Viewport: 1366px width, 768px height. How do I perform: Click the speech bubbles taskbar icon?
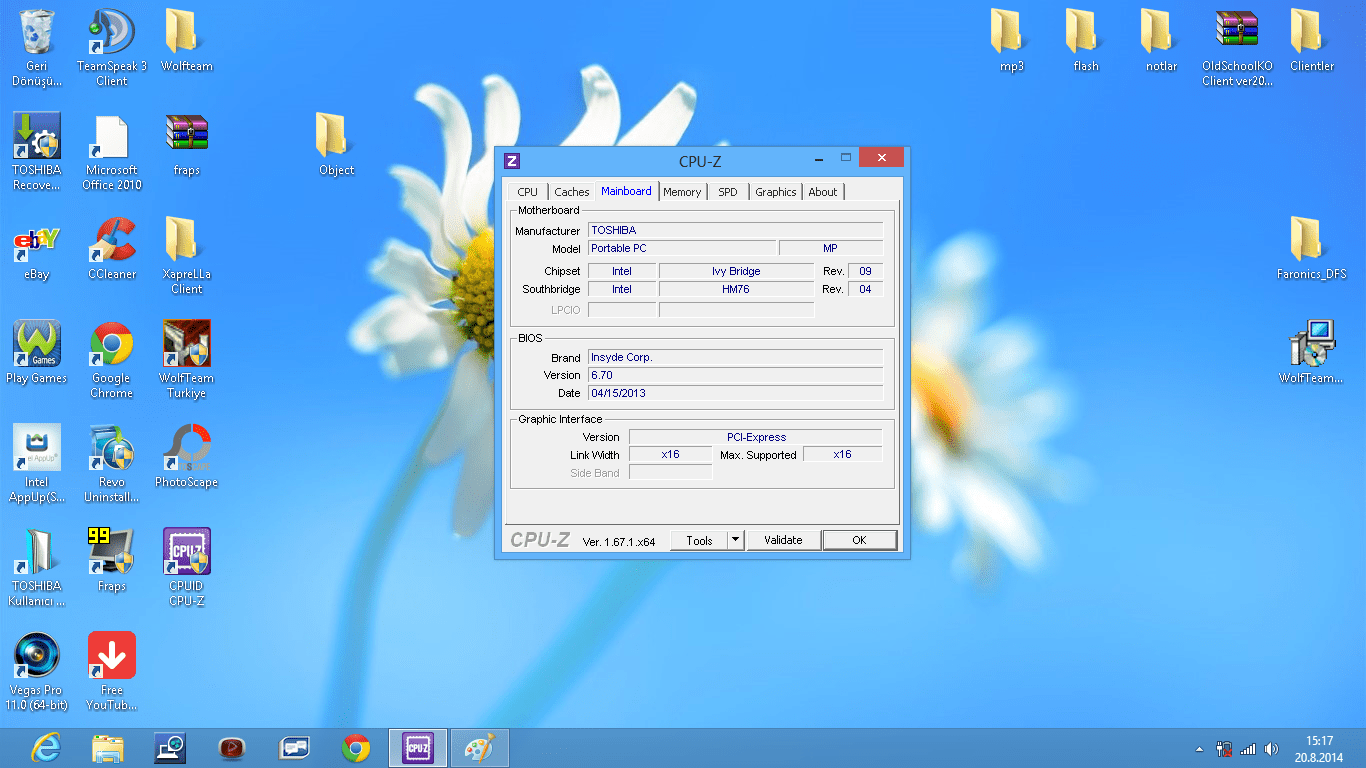pos(294,748)
